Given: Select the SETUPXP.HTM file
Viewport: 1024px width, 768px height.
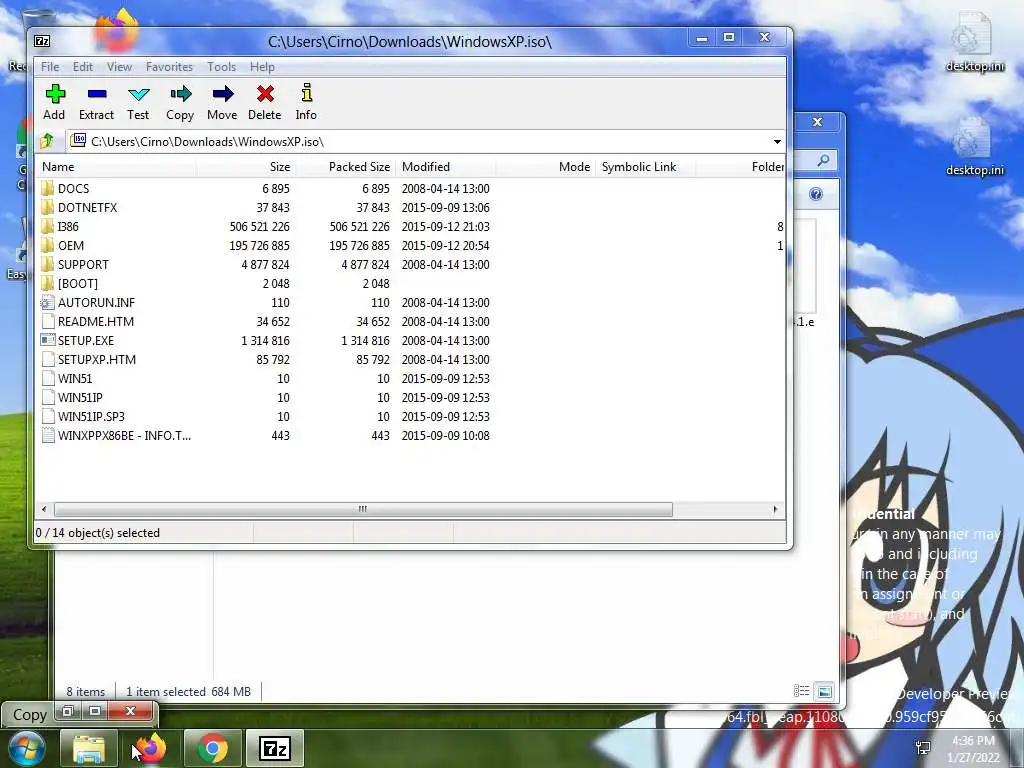Looking at the screenshot, I should [x=97, y=359].
